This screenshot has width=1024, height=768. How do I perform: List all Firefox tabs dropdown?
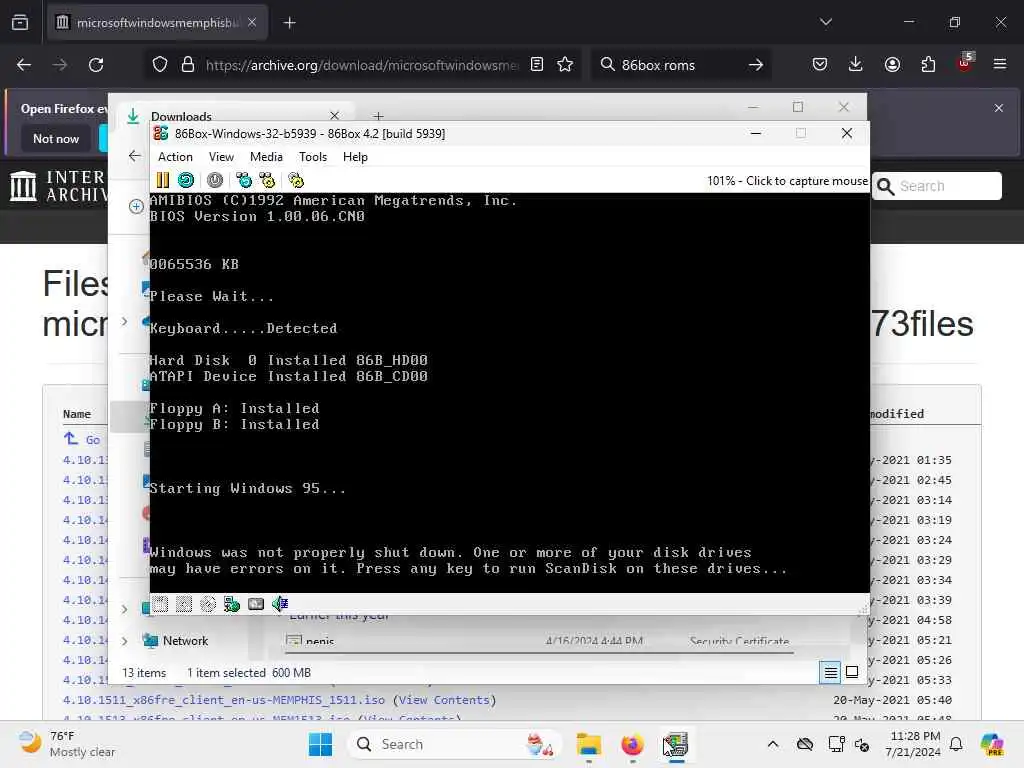[x=825, y=22]
